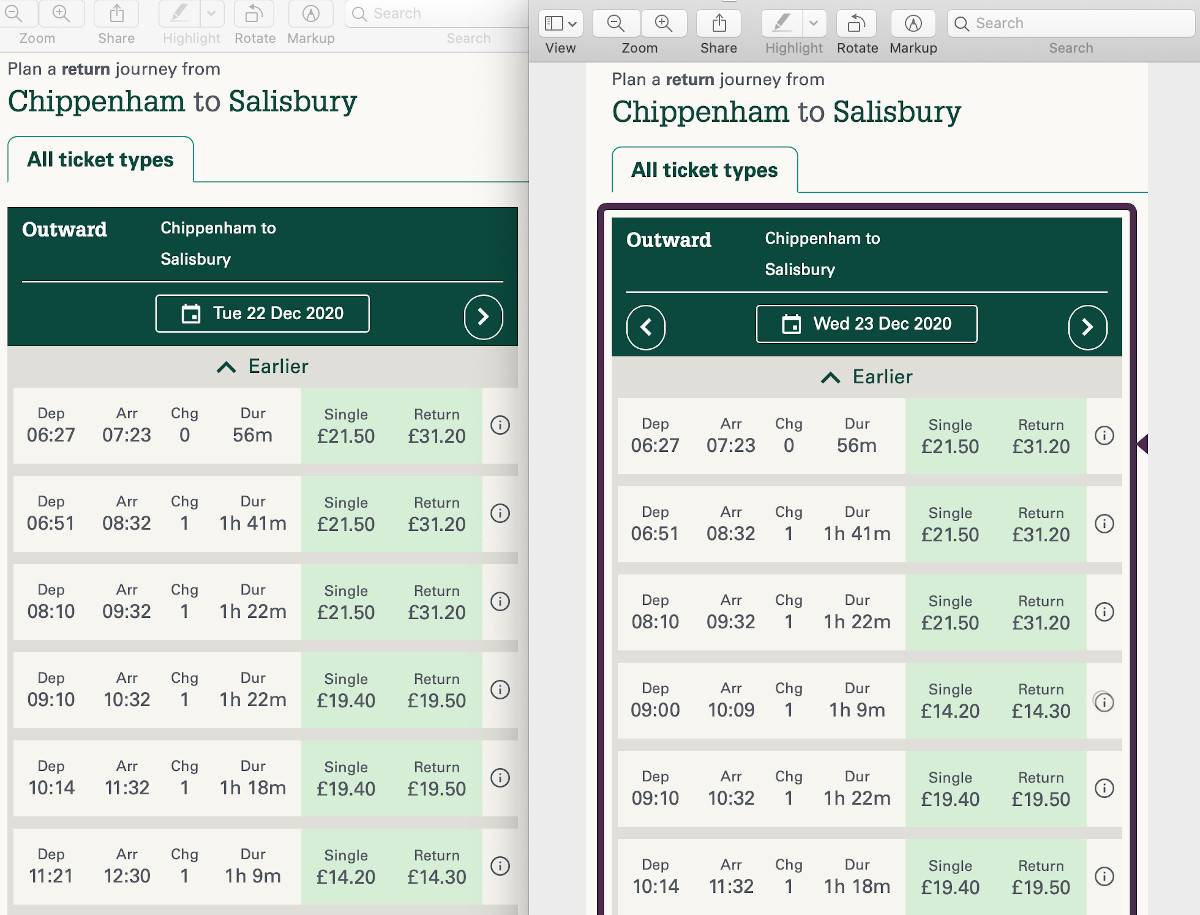
Task: Open the Wed 23 Dec 2020 date picker
Action: [866, 324]
